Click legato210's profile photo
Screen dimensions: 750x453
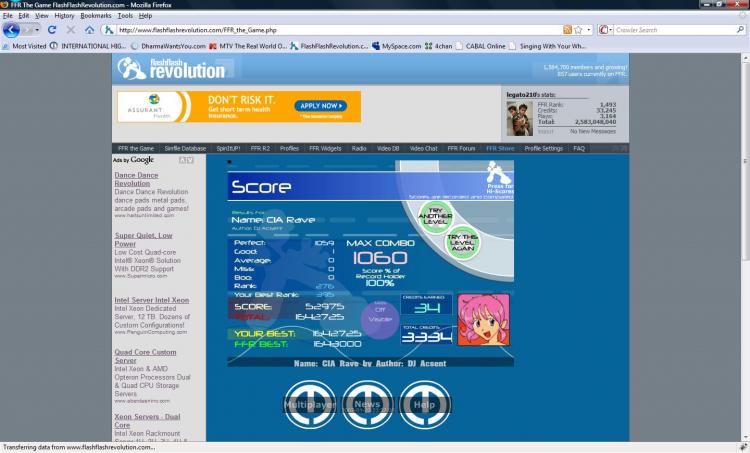(519, 119)
